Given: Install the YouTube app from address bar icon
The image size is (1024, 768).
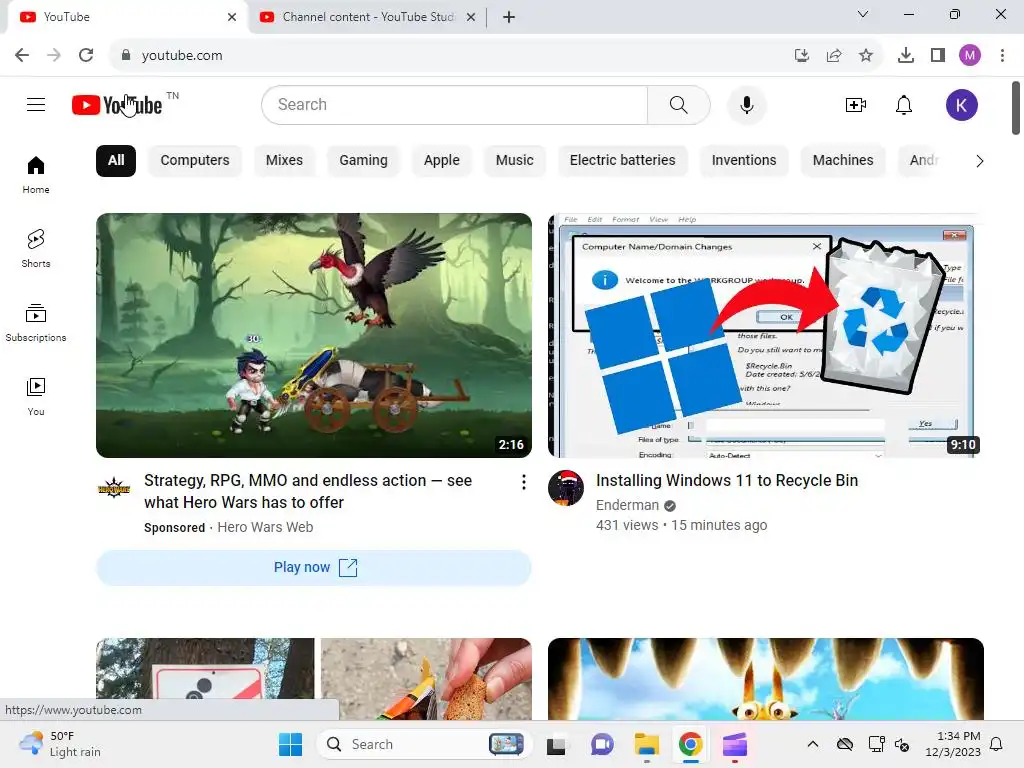Looking at the screenshot, I should [802, 55].
